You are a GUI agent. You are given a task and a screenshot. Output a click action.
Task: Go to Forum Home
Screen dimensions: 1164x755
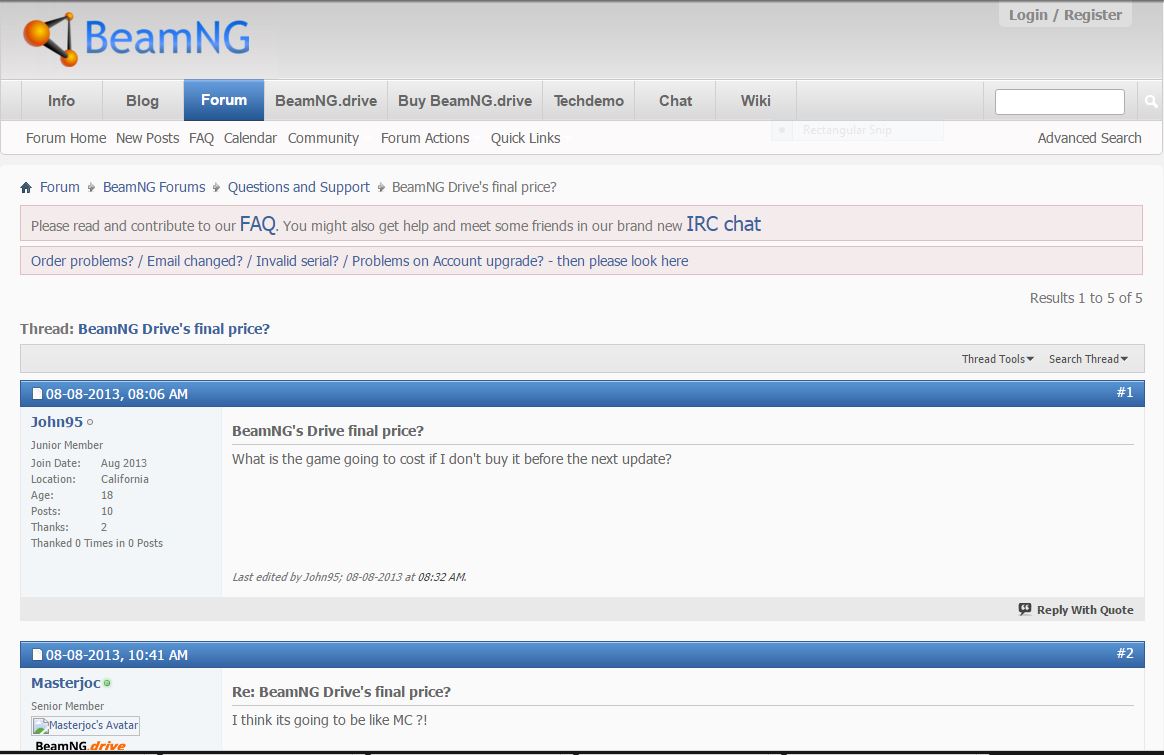point(66,138)
